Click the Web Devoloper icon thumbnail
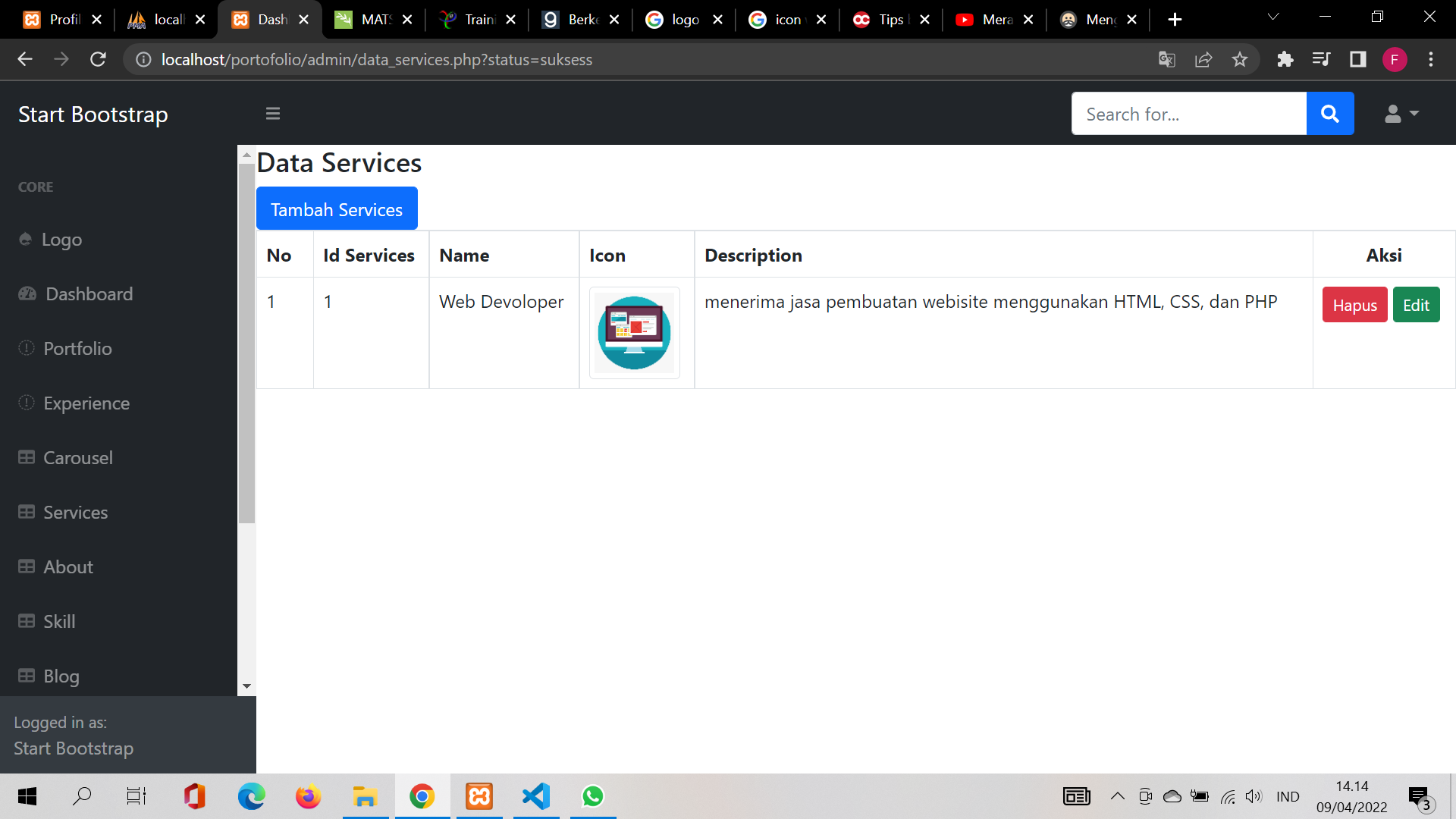The height and width of the screenshot is (819, 1456). 635,333
